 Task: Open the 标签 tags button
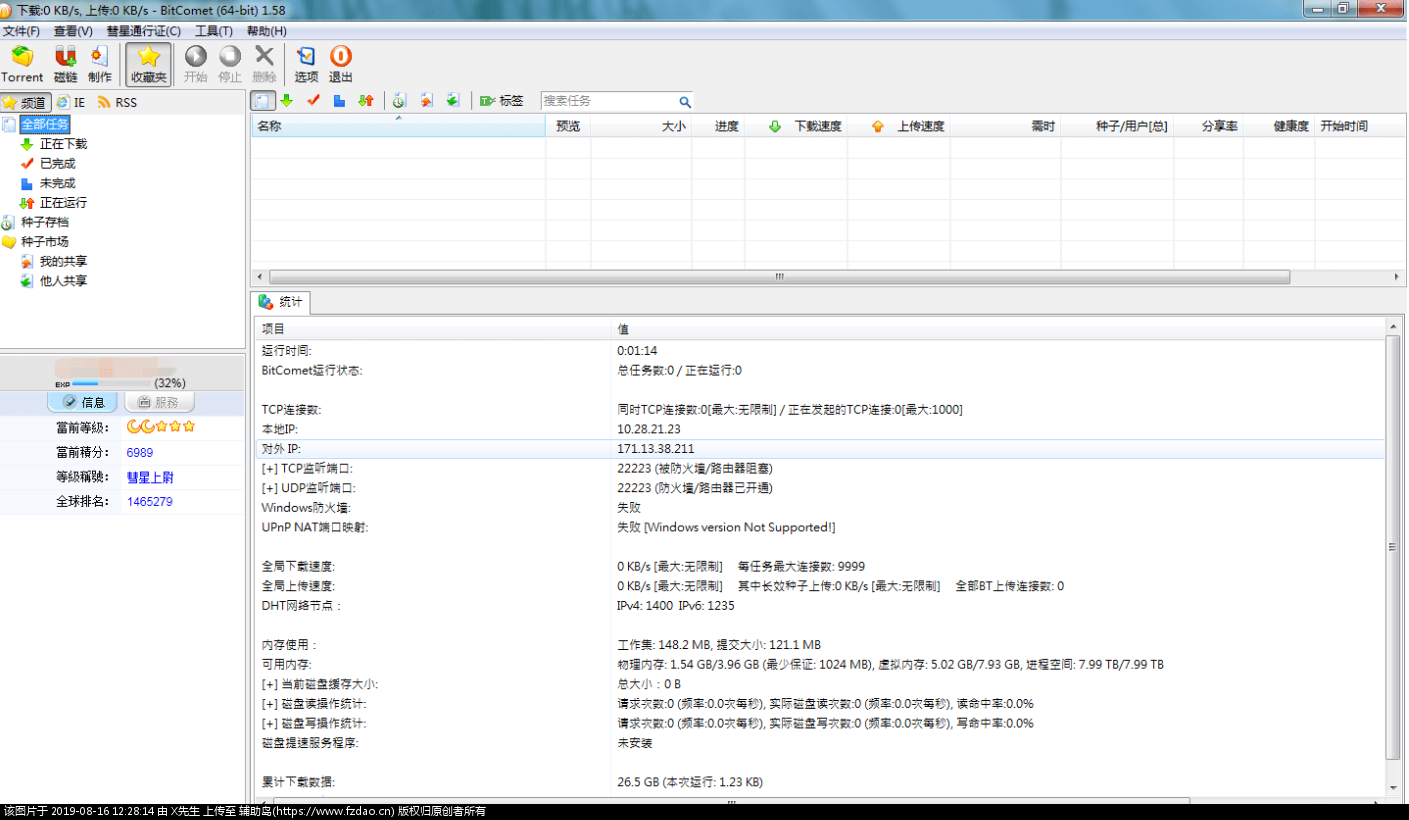click(x=501, y=101)
